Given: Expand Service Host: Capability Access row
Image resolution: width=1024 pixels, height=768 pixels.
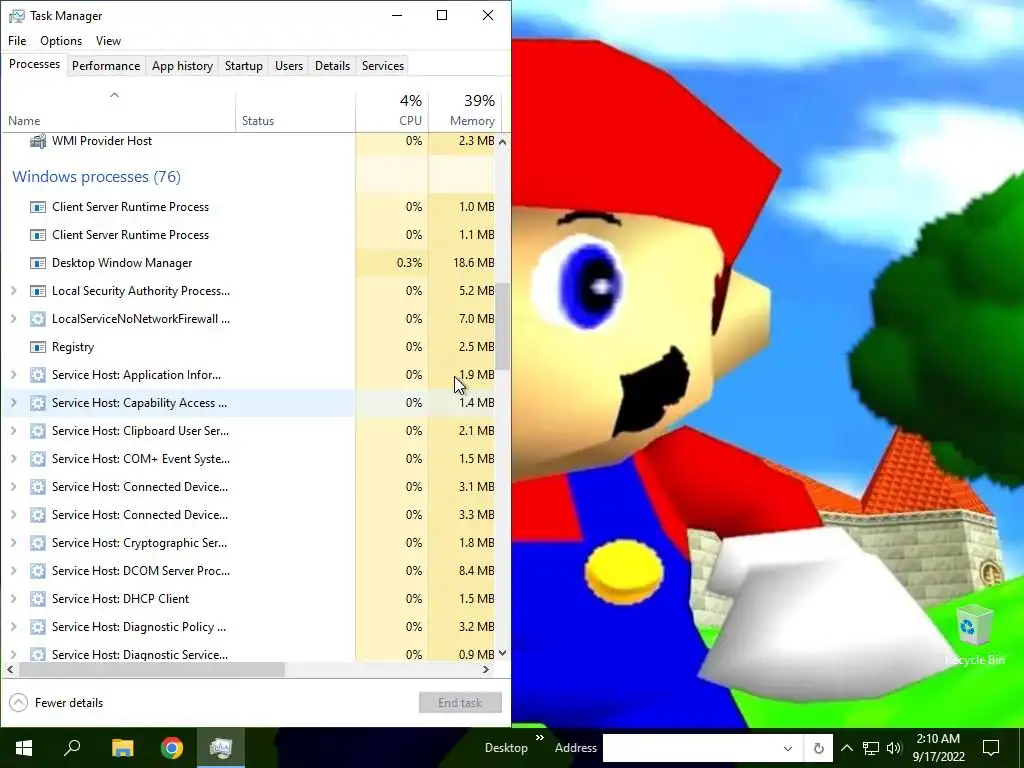Looking at the screenshot, I should [x=13, y=403].
